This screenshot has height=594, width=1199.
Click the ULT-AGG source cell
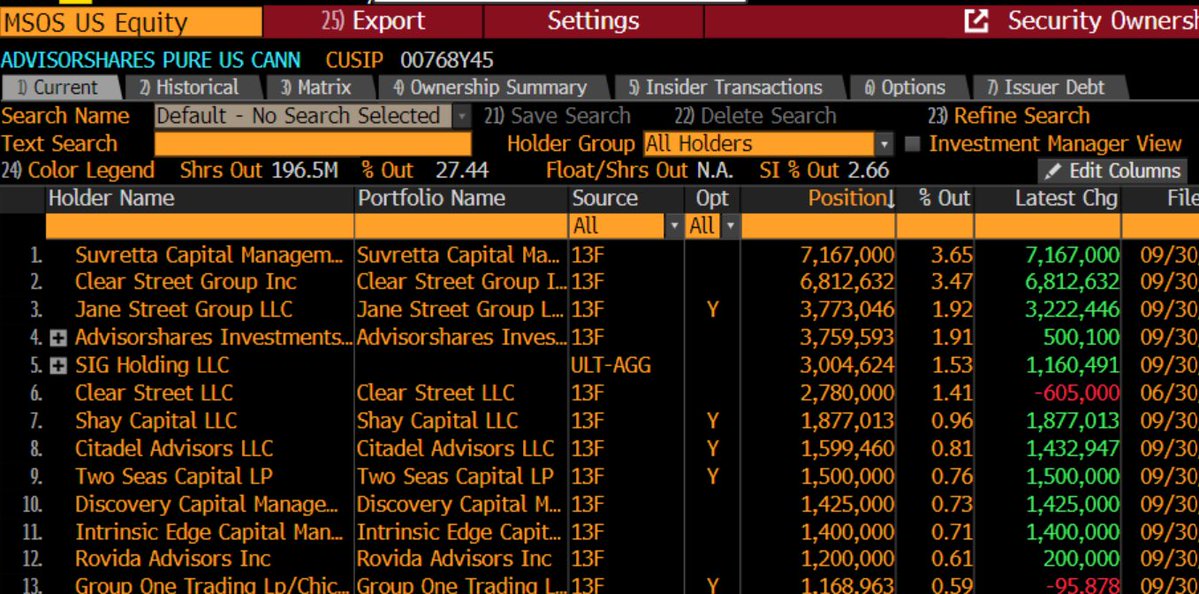[611, 365]
